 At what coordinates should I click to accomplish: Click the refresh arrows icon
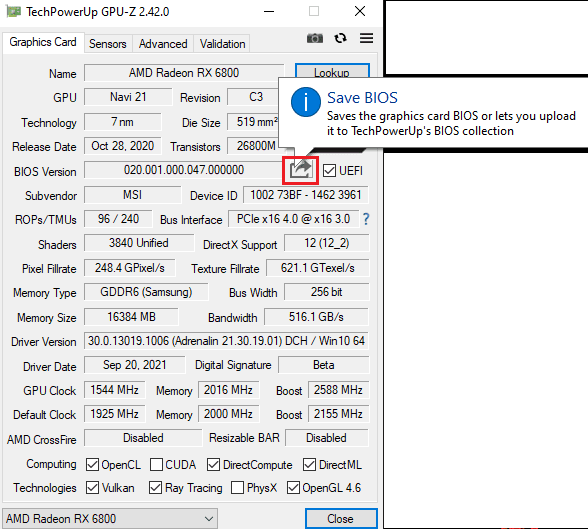(340, 38)
